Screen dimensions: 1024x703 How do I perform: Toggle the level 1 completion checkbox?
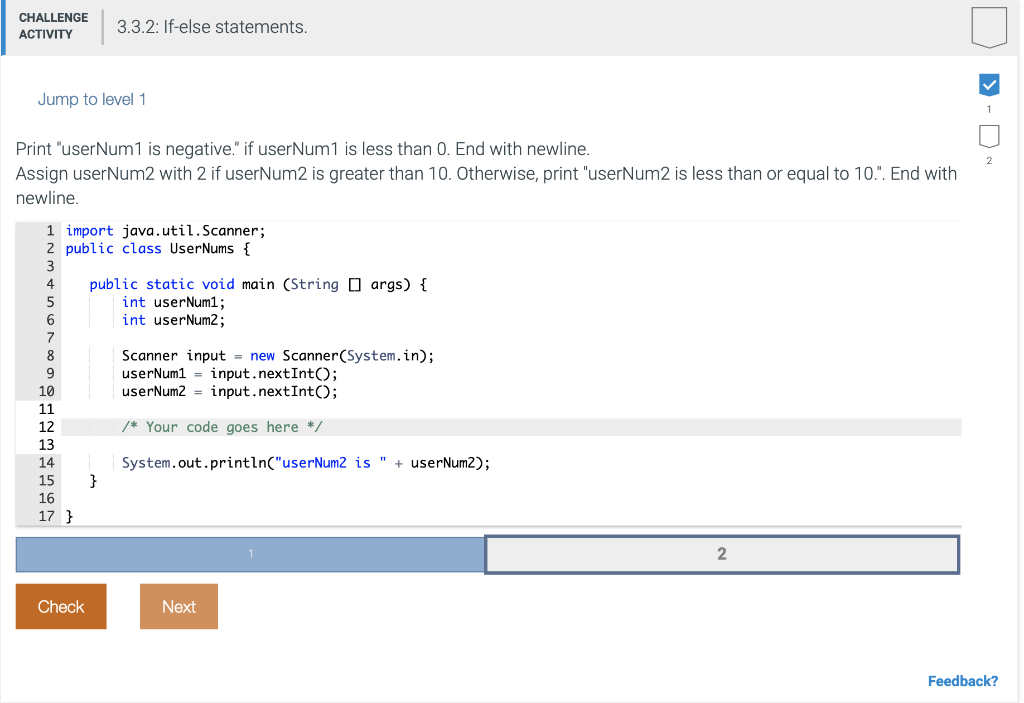[989, 85]
